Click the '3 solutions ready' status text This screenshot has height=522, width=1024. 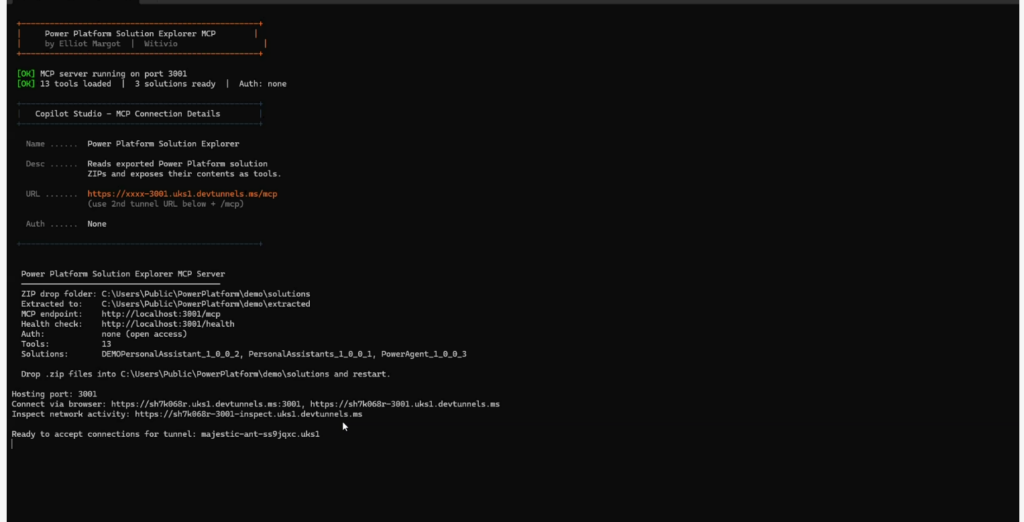point(175,84)
